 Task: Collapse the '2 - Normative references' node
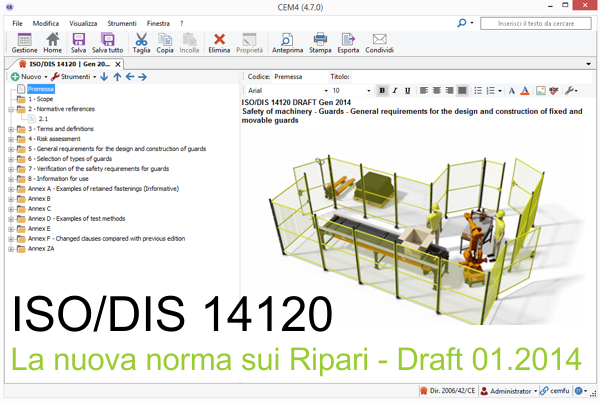[x=11, y=109]
